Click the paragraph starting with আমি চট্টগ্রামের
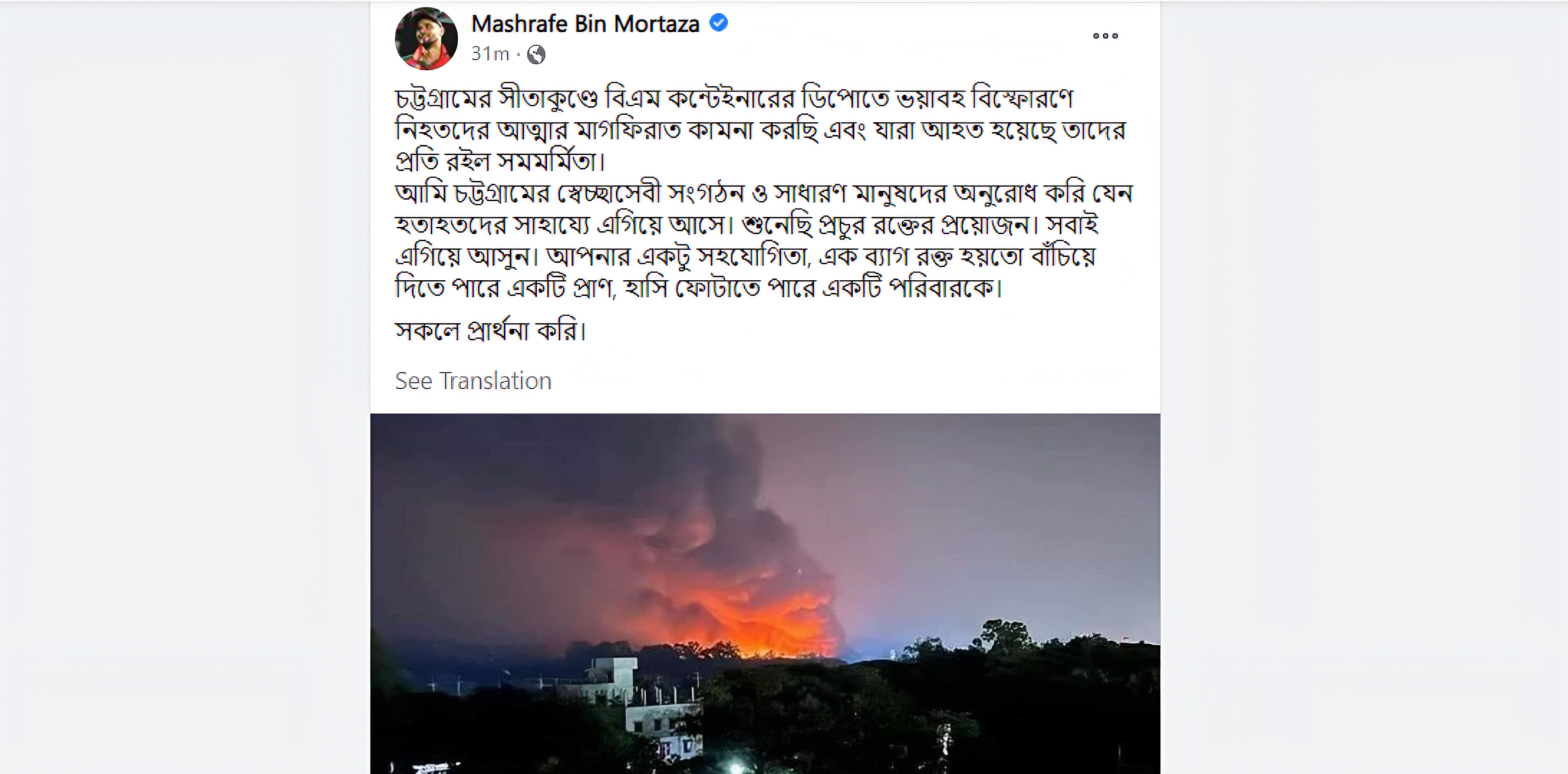The height and width of the screenshot is (774, 1568). (x=763, y=193)
